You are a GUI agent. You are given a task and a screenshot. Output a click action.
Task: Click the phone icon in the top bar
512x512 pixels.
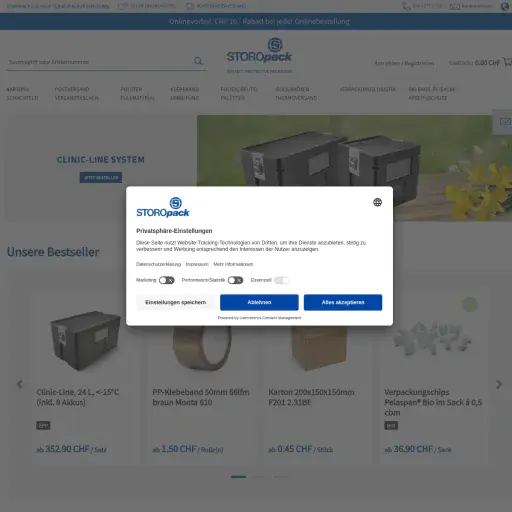pyautogui.click(x=406, y=6)
